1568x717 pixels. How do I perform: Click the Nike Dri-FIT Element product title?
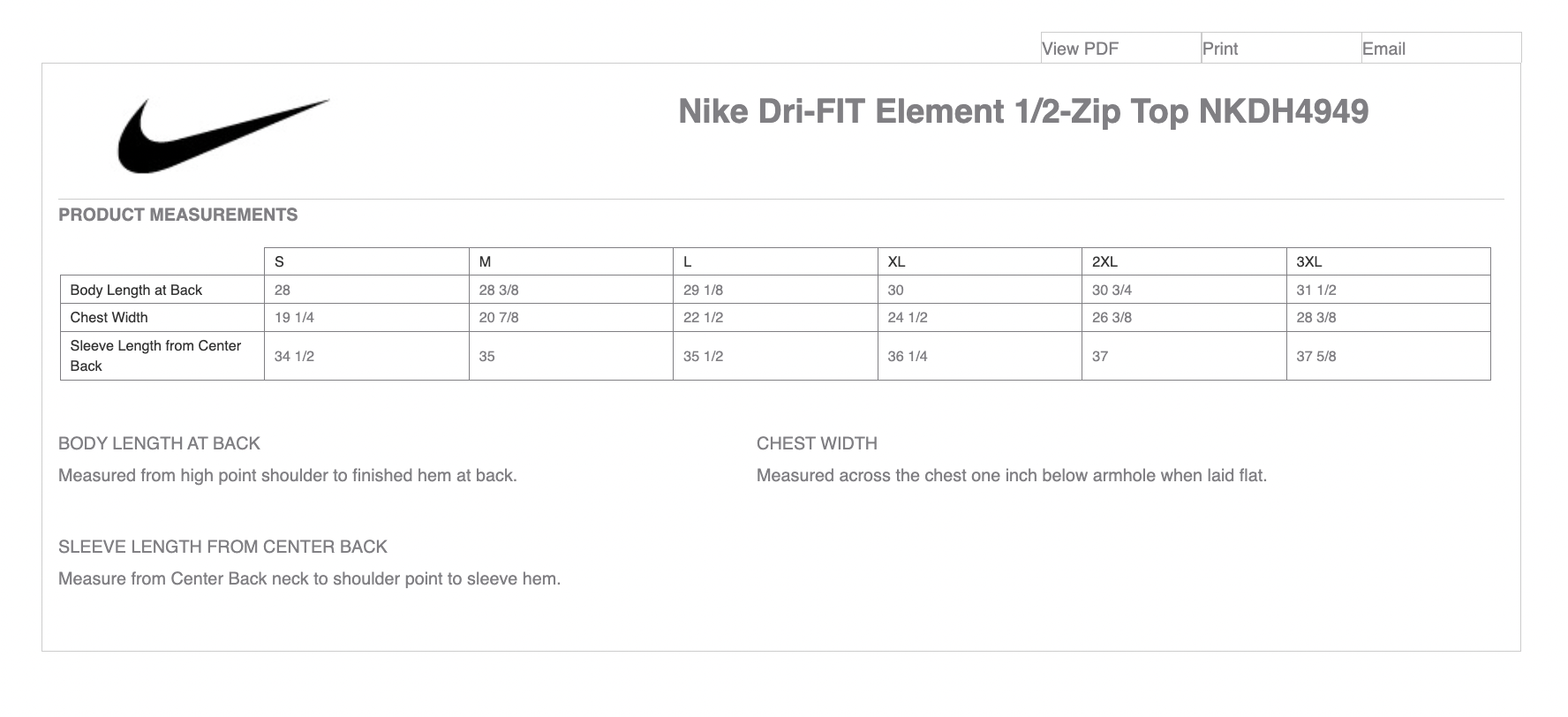[1022, 111]
